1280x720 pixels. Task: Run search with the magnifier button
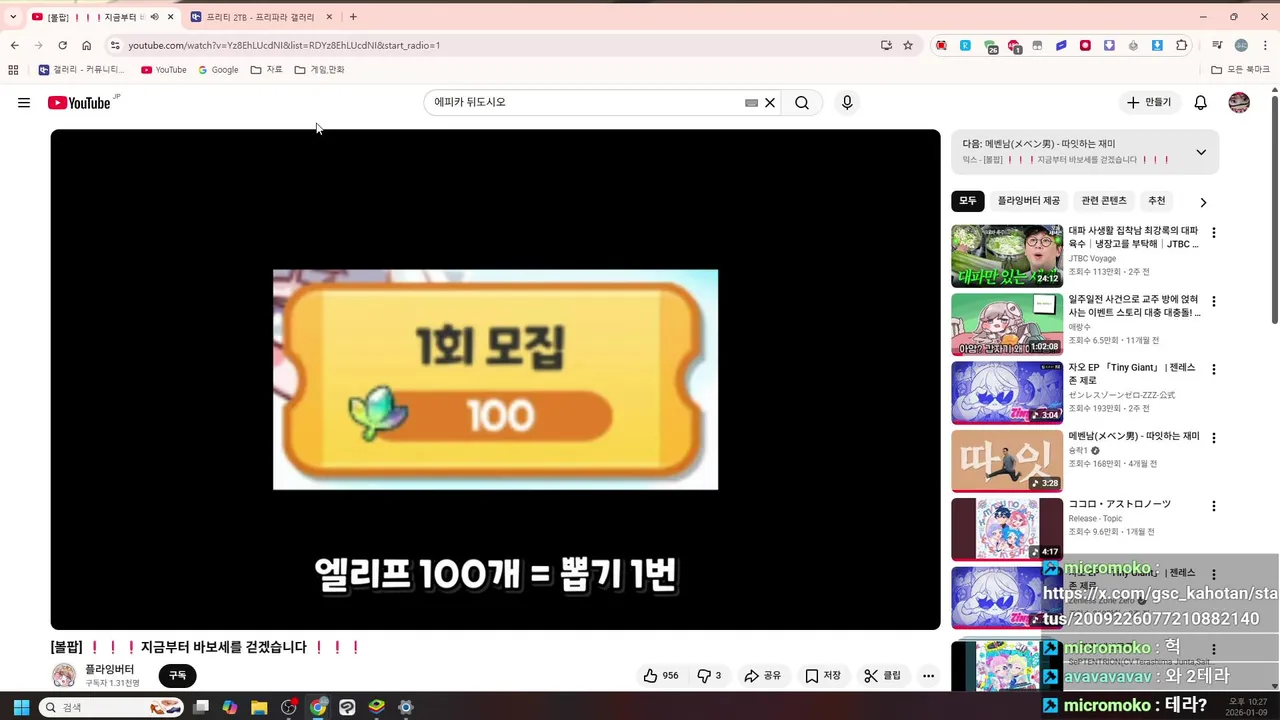point(802,102)
